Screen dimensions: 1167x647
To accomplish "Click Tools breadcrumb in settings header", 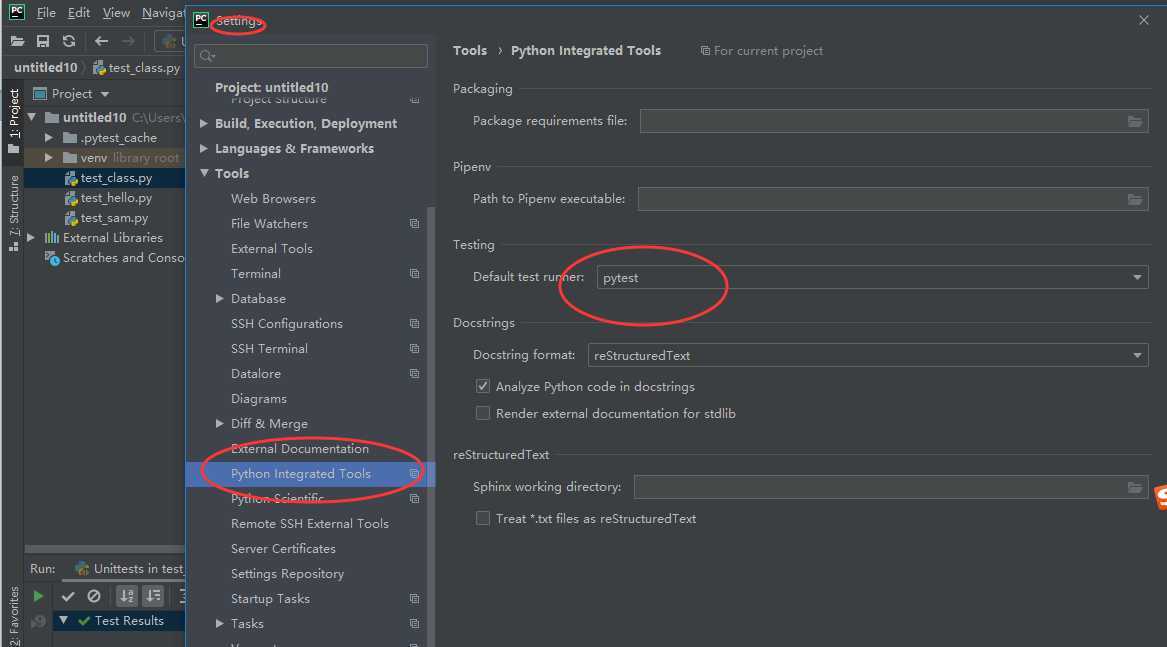I will [x=470, y=51].
